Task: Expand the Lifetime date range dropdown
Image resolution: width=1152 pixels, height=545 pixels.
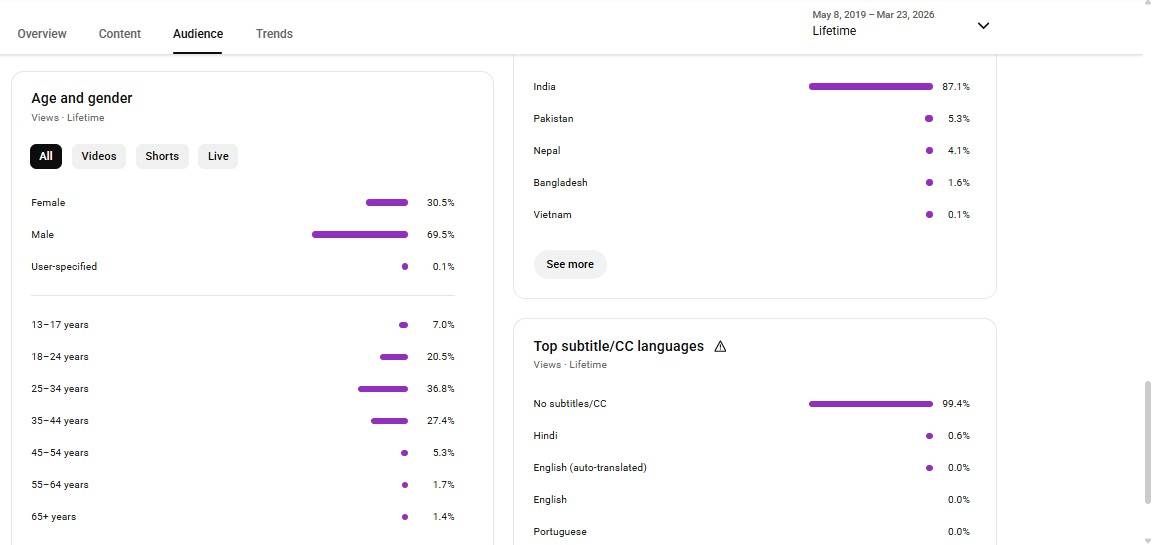Action: point(983,26)
